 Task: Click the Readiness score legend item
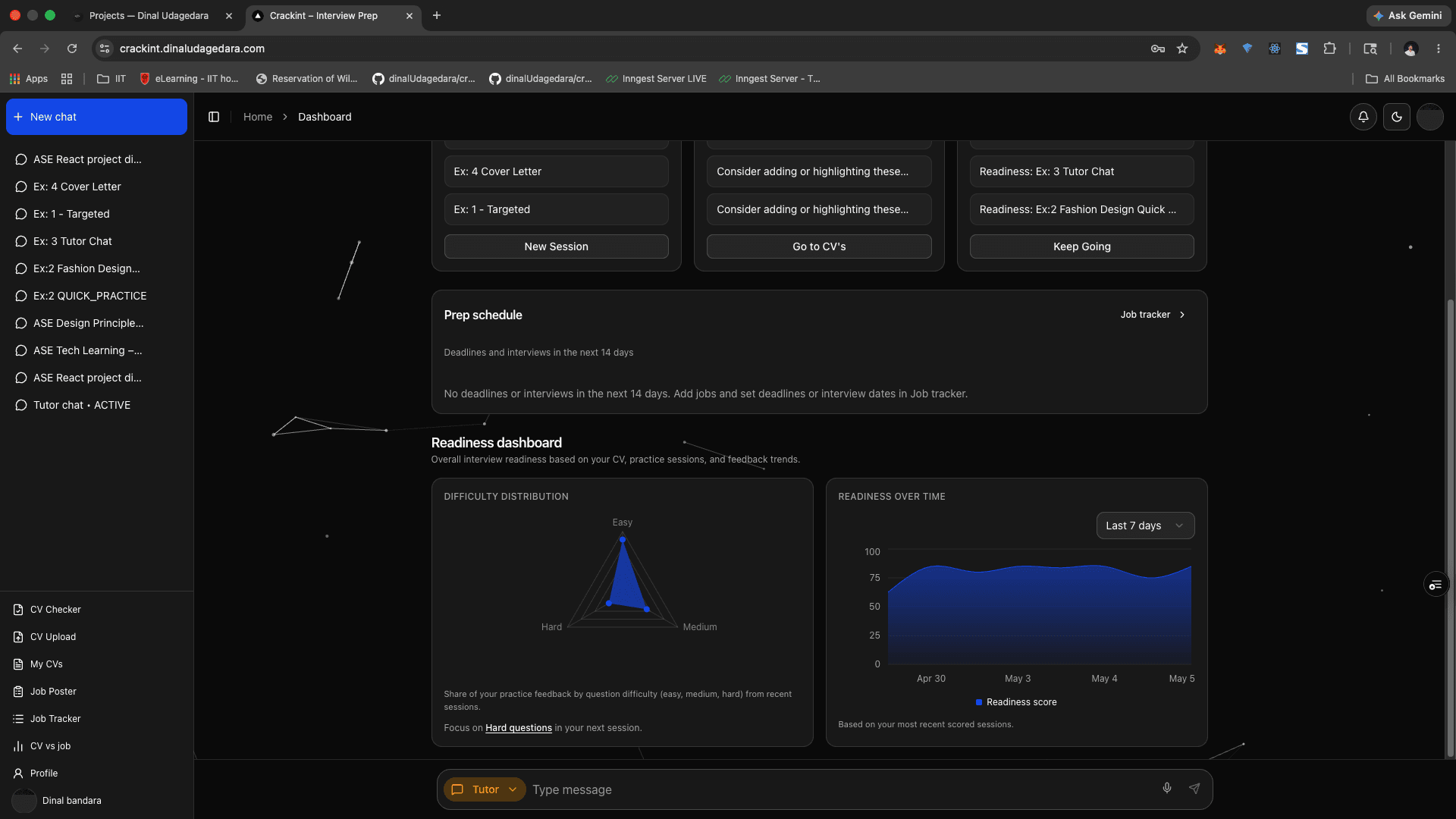click(x=1016, y=702)
